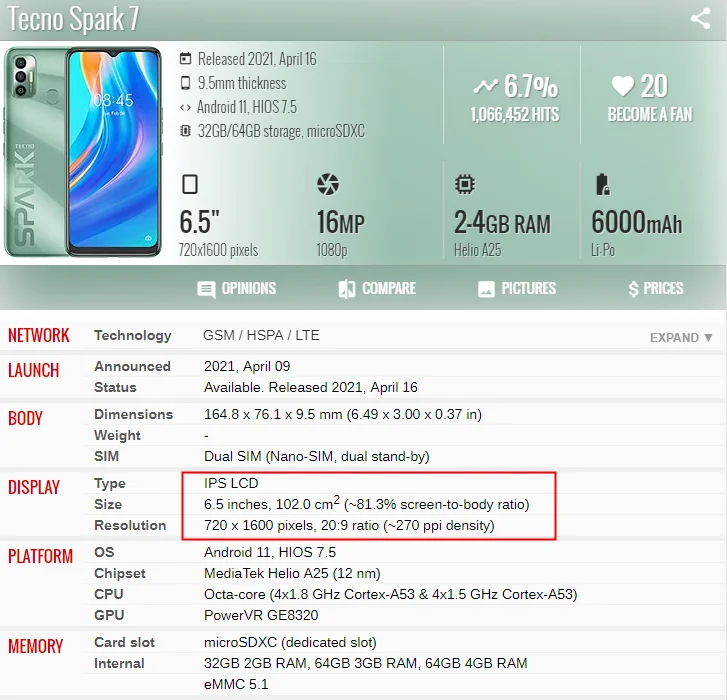Click the Weight spec label

(117, 435)
